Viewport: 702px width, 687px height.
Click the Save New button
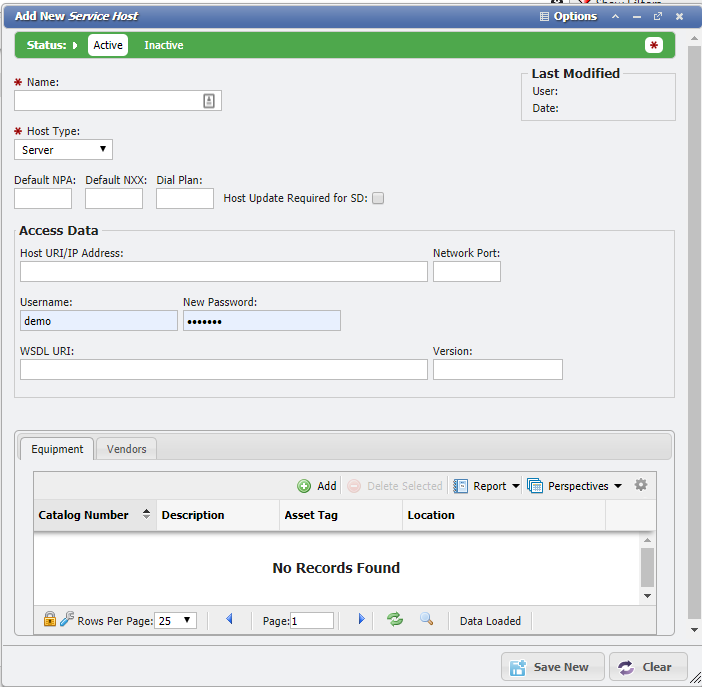pos(550,667)
